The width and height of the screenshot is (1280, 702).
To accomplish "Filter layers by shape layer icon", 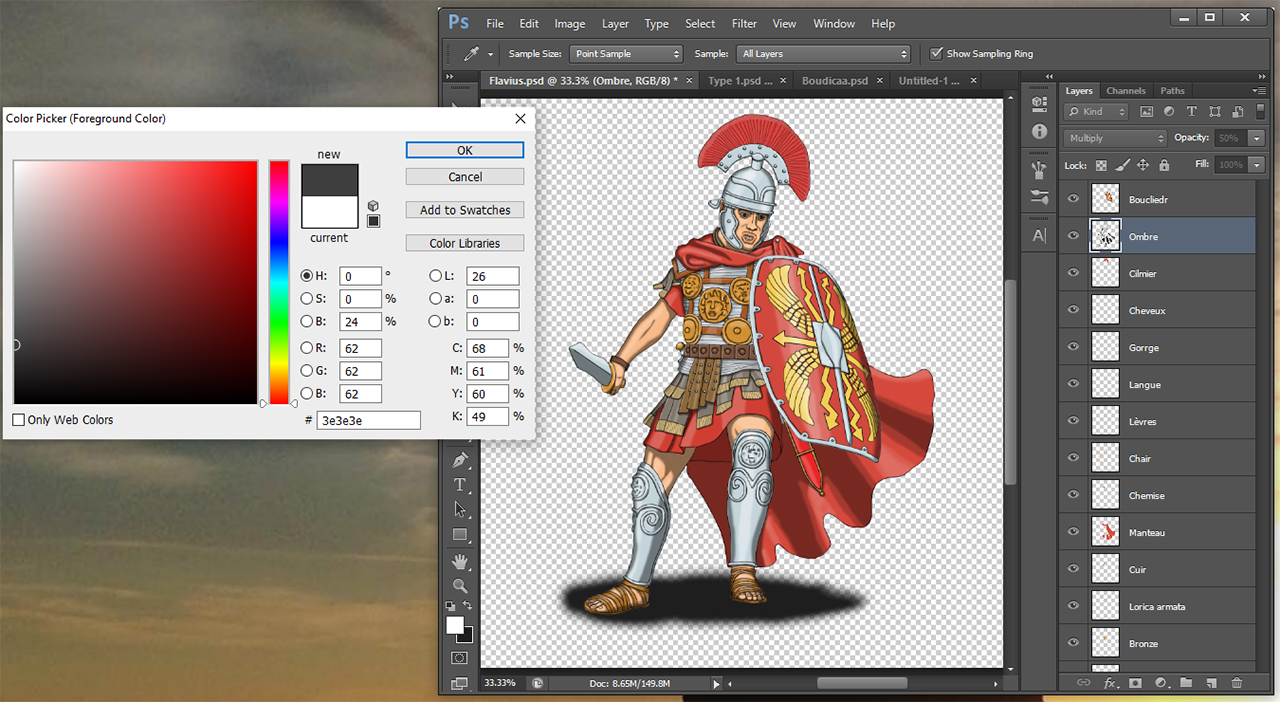I will pos(1215,112).
